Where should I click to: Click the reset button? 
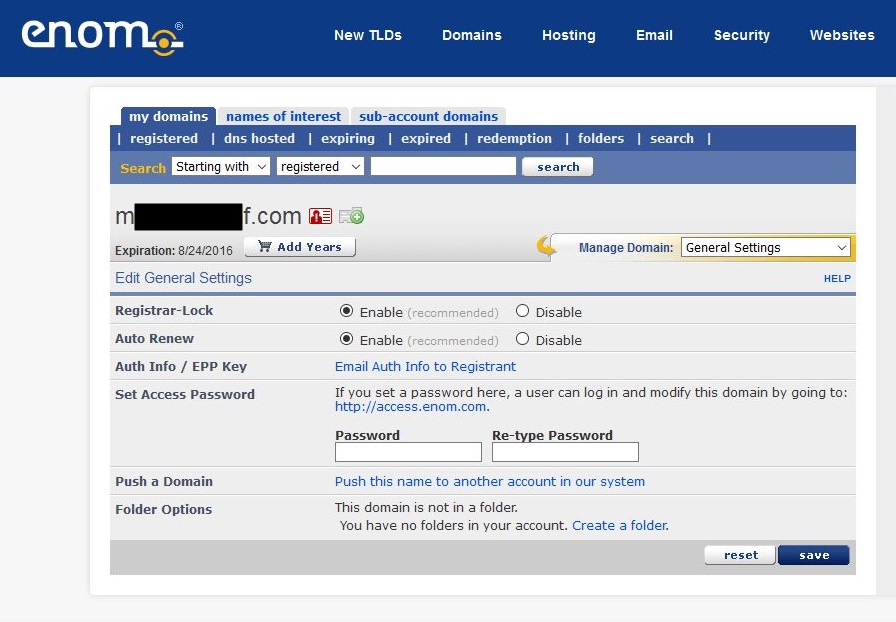(741, 555)
